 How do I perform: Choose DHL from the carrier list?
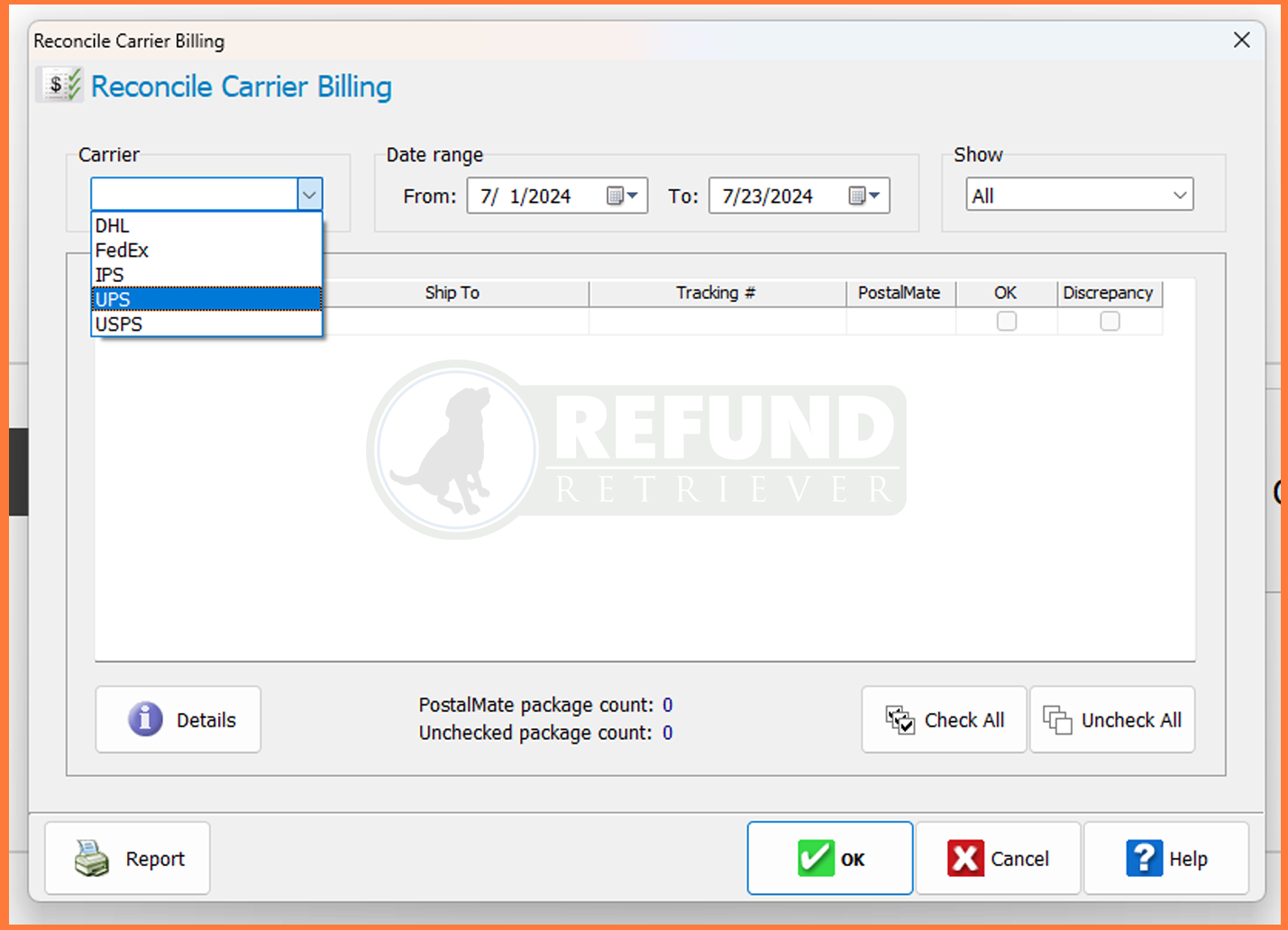[x=206, y=225]
